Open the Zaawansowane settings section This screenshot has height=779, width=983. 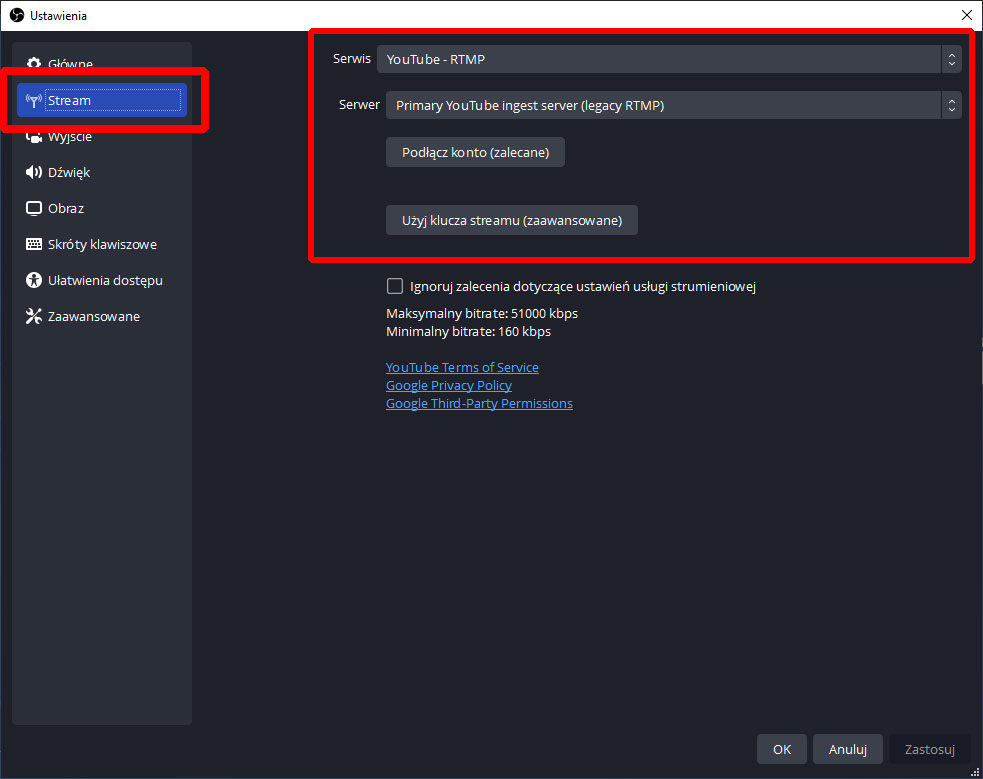[x=94, y=317]
